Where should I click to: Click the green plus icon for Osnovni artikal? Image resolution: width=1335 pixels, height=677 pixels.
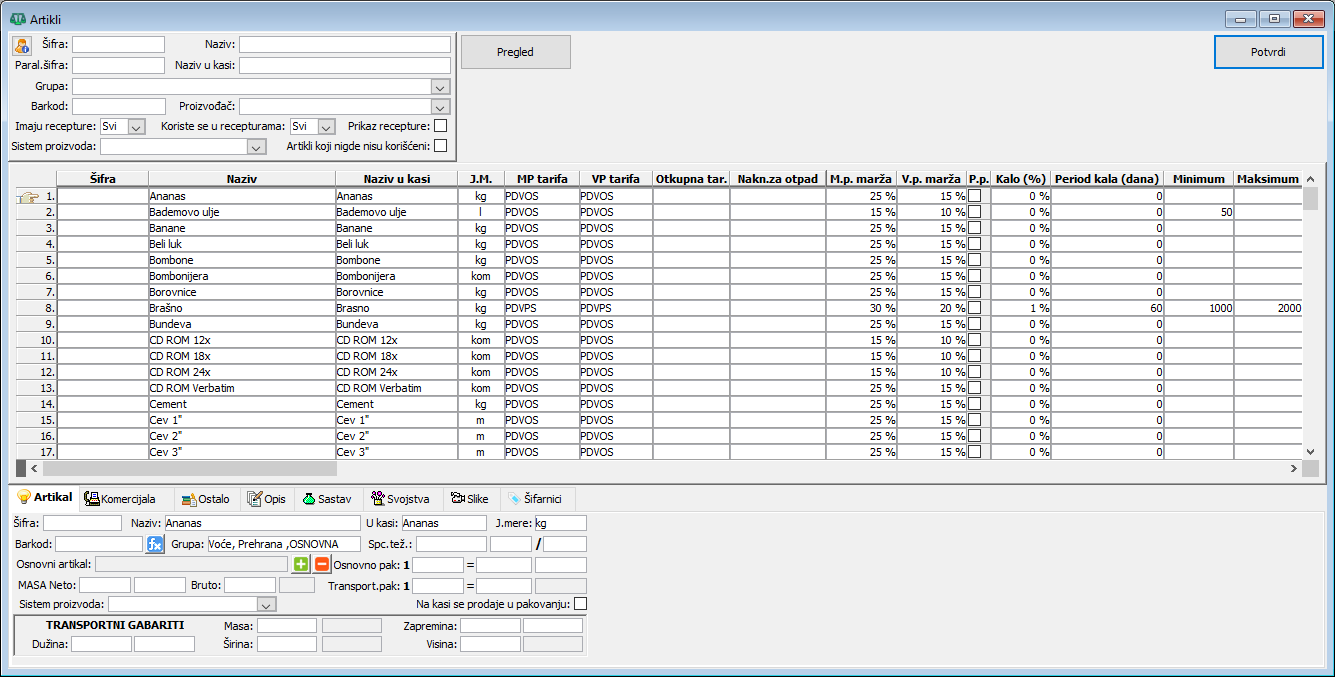point(301,565)
